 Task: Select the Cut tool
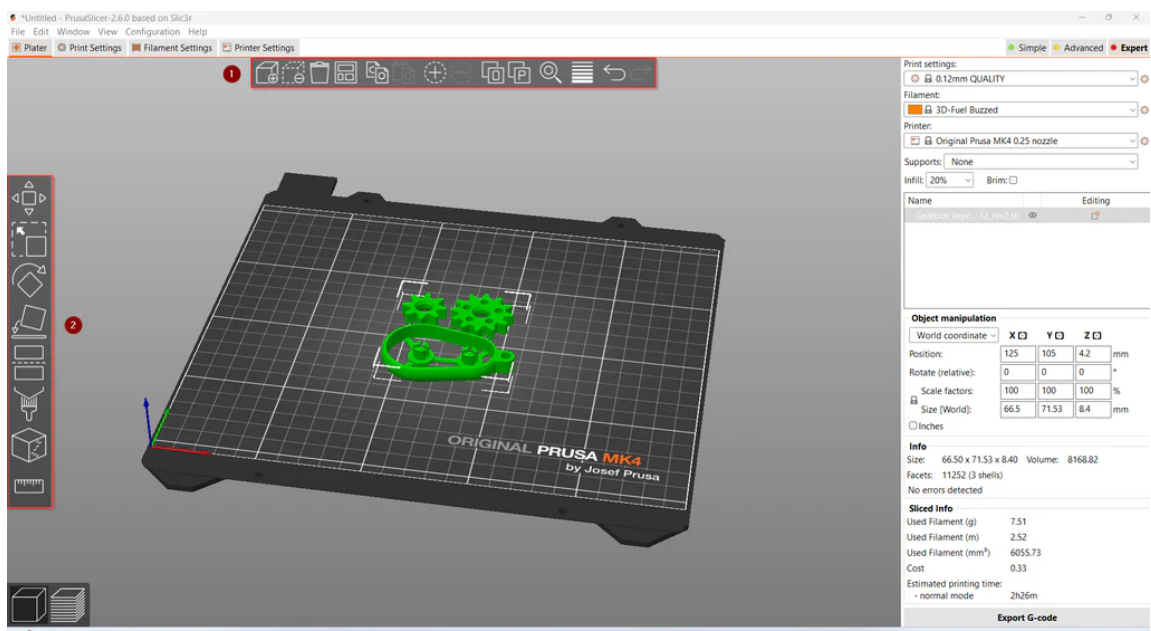point(29,362)
